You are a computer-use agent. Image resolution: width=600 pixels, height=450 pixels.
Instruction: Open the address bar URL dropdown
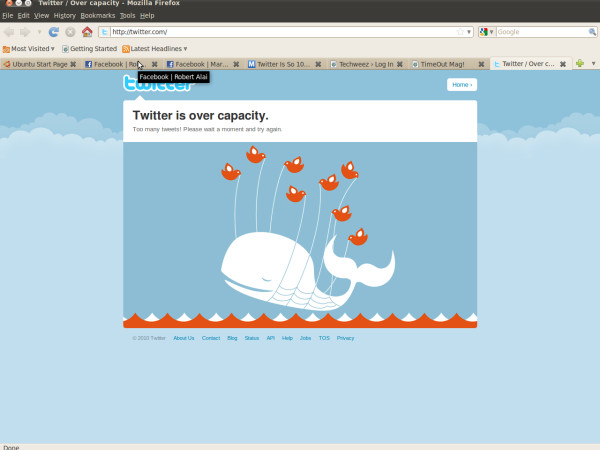coord(469,32)
